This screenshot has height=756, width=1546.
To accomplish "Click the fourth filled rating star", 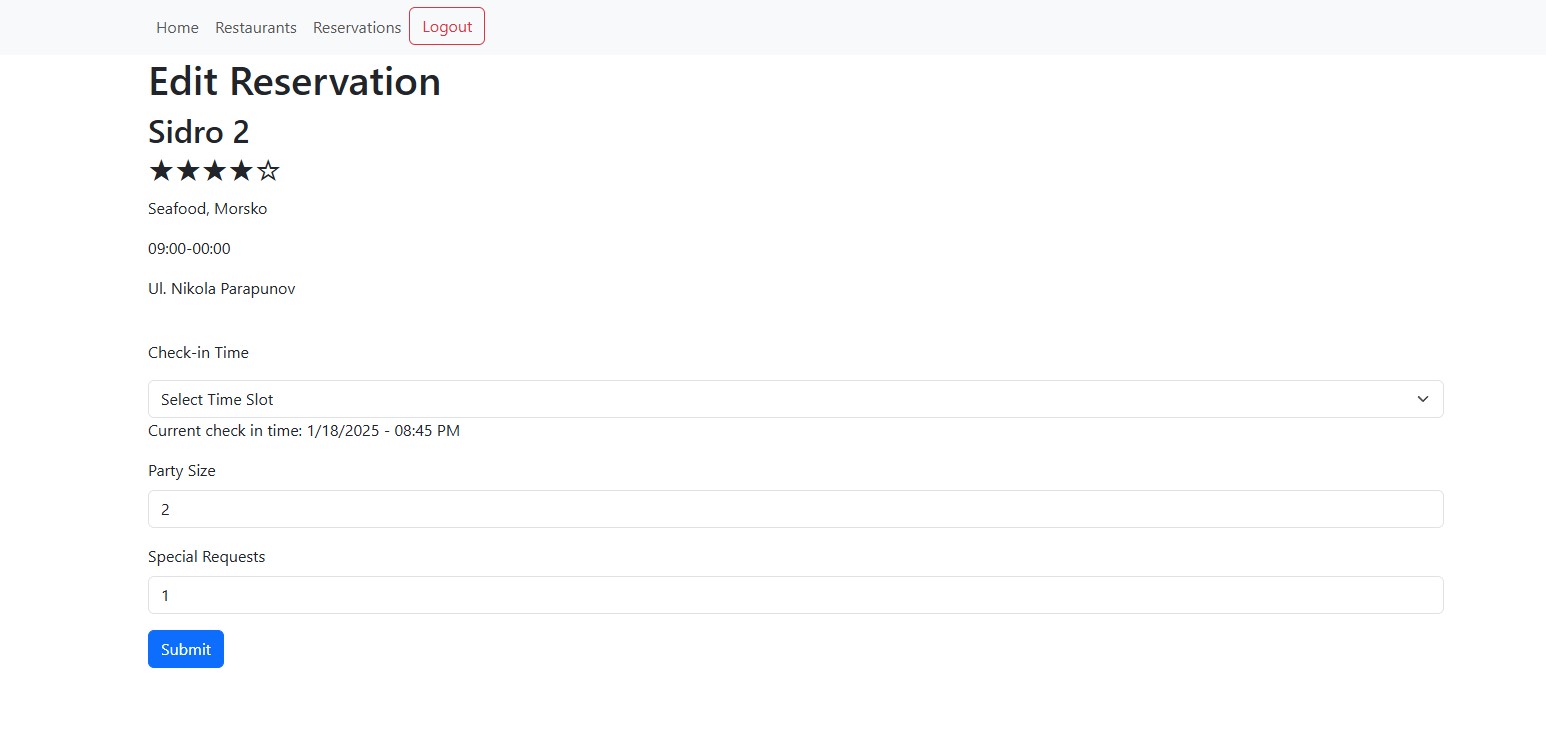I will pos(241,171).
